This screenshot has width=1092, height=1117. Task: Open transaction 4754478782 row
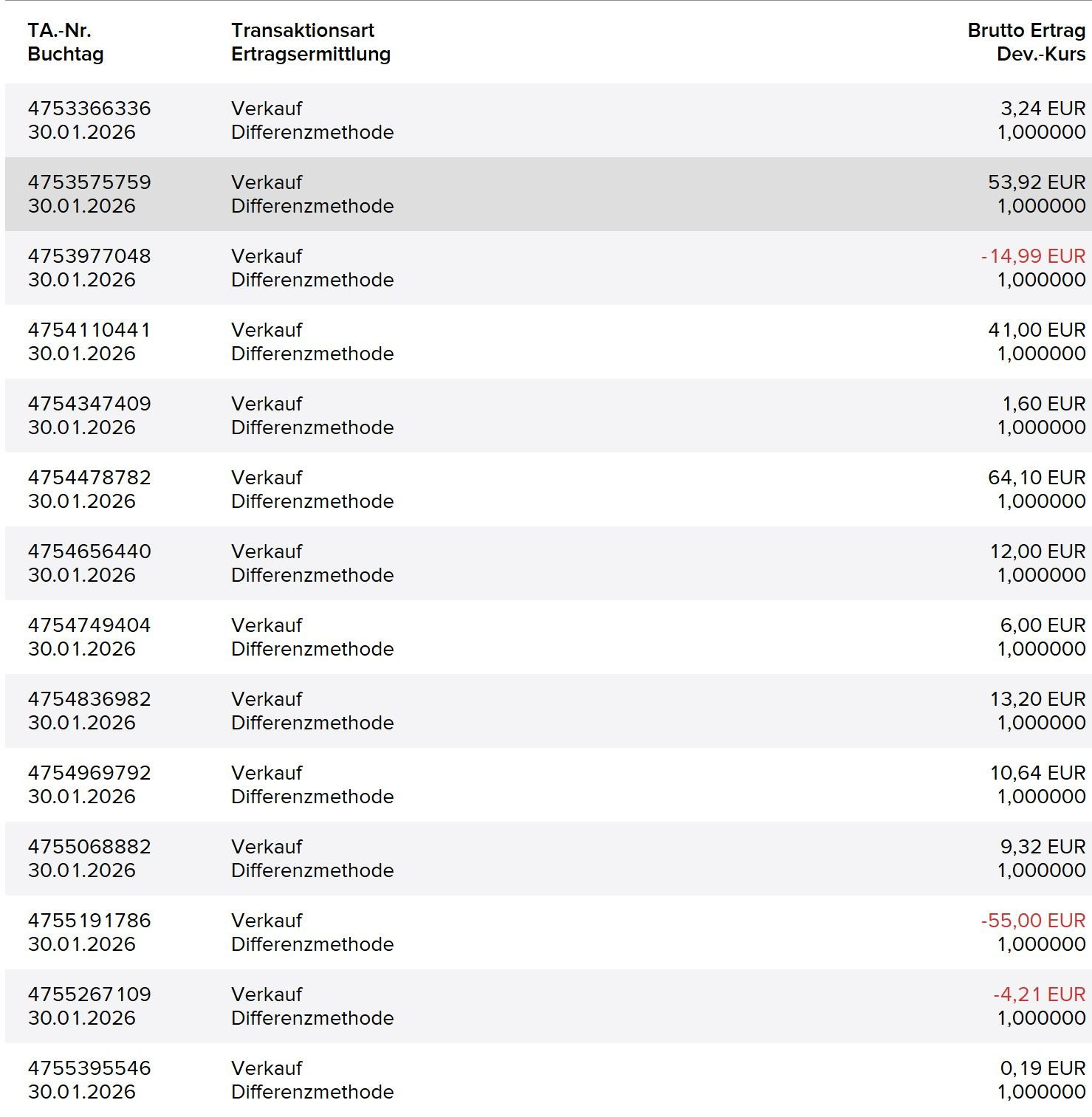click(89, 478)
